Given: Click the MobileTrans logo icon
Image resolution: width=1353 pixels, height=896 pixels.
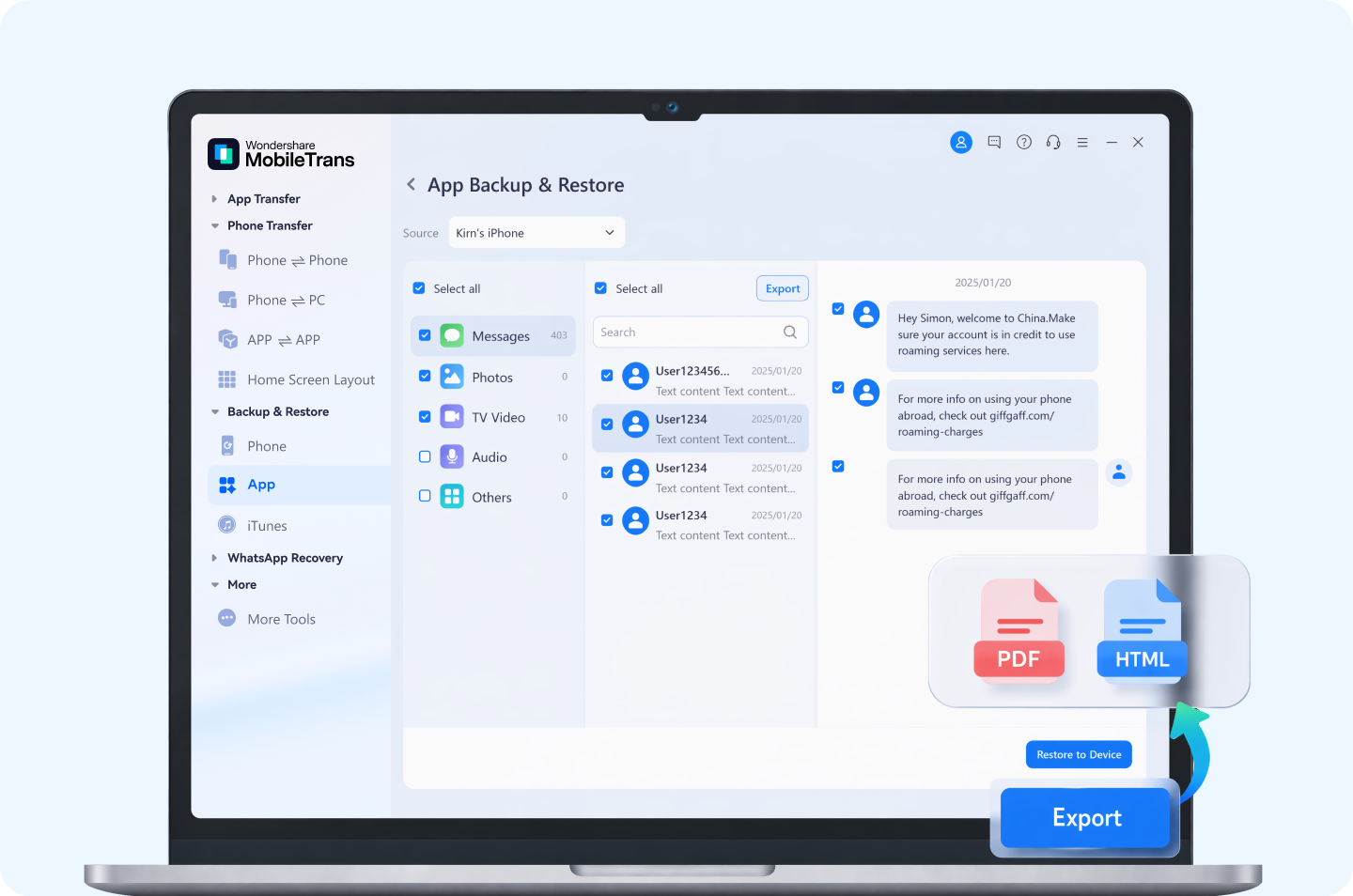Looking at the screenshot, I should (224, 154).
